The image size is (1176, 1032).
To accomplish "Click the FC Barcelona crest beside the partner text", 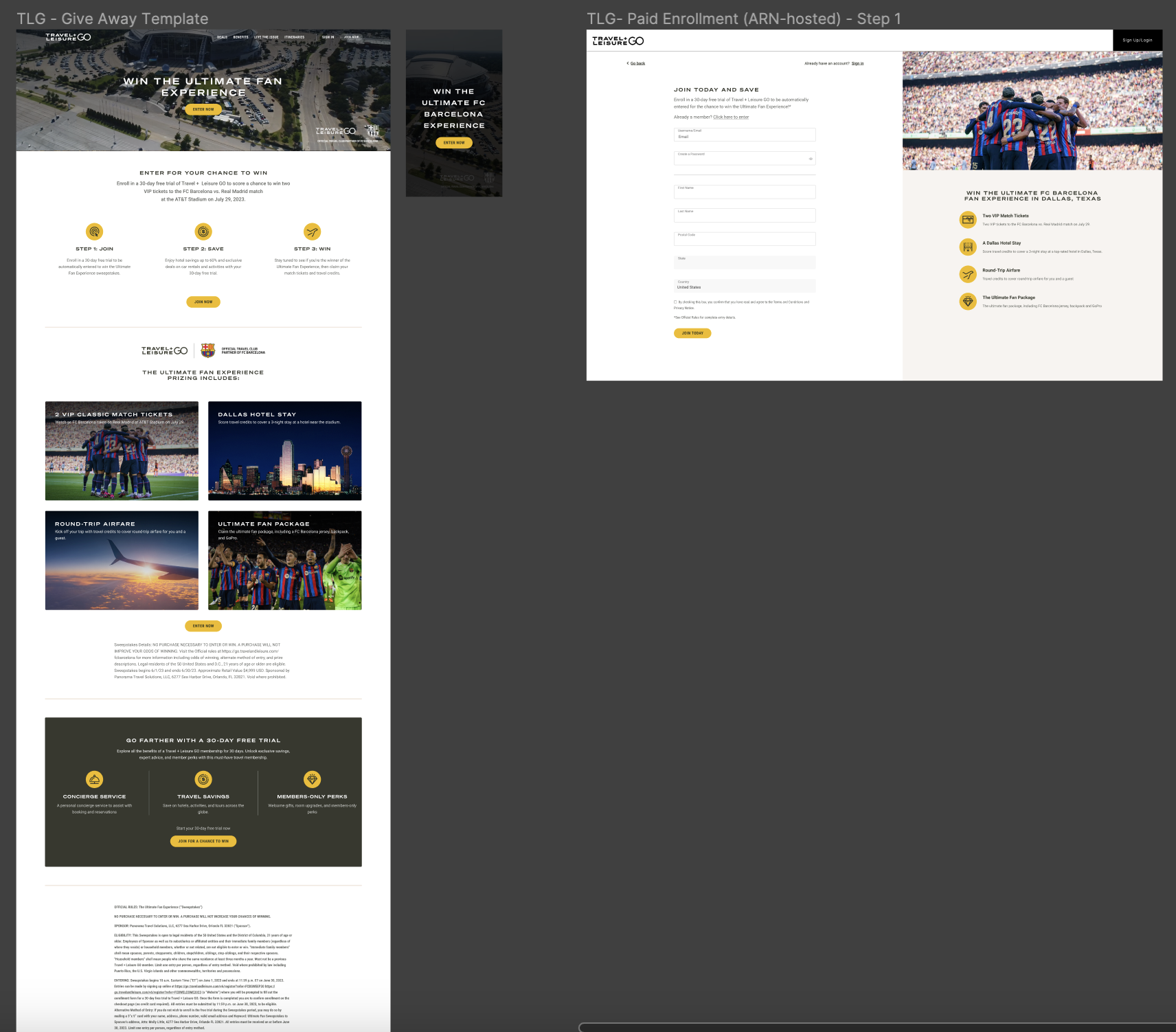I will click(208, 350).
